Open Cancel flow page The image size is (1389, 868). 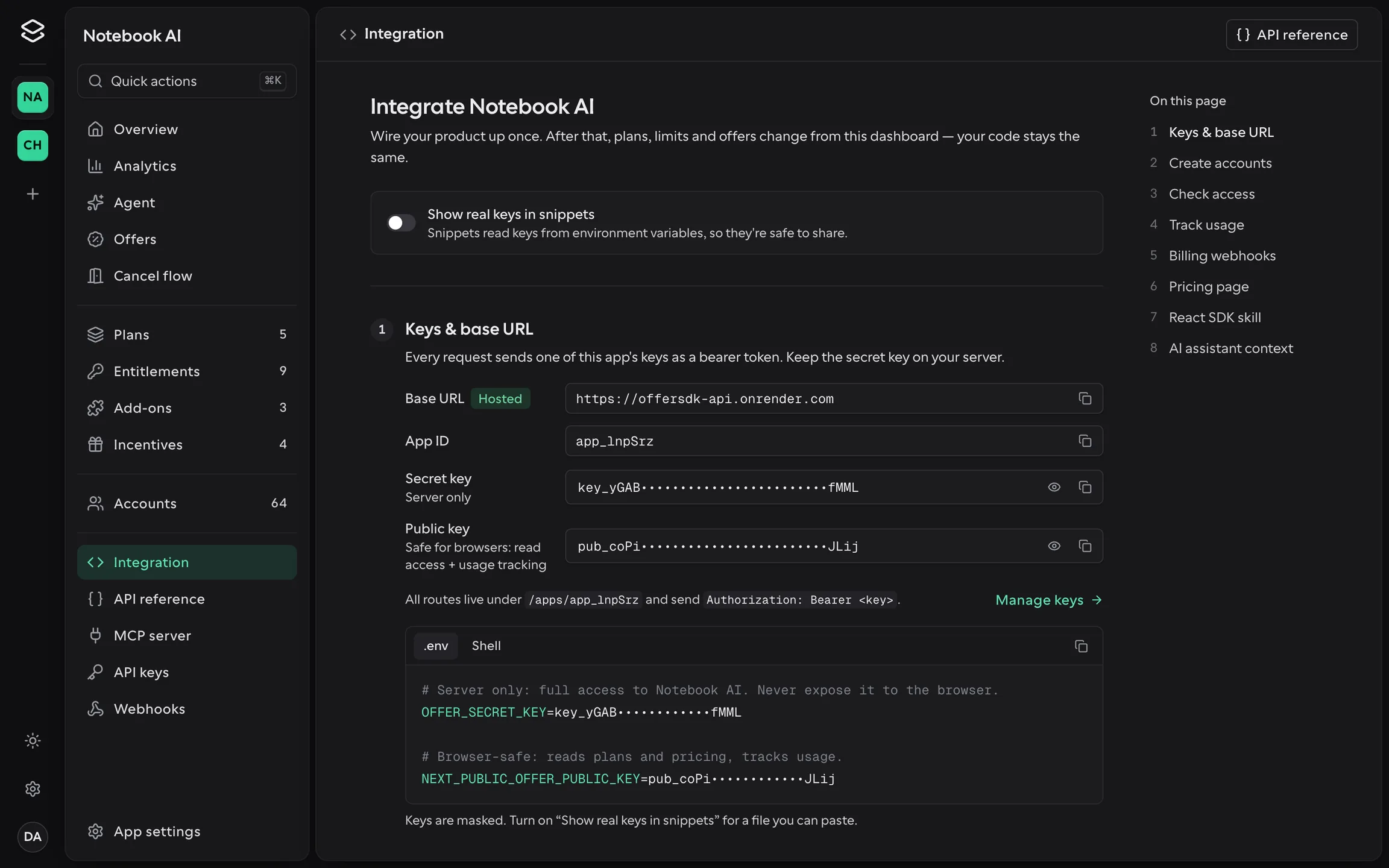pyautogui.click(x=187, y=275)
